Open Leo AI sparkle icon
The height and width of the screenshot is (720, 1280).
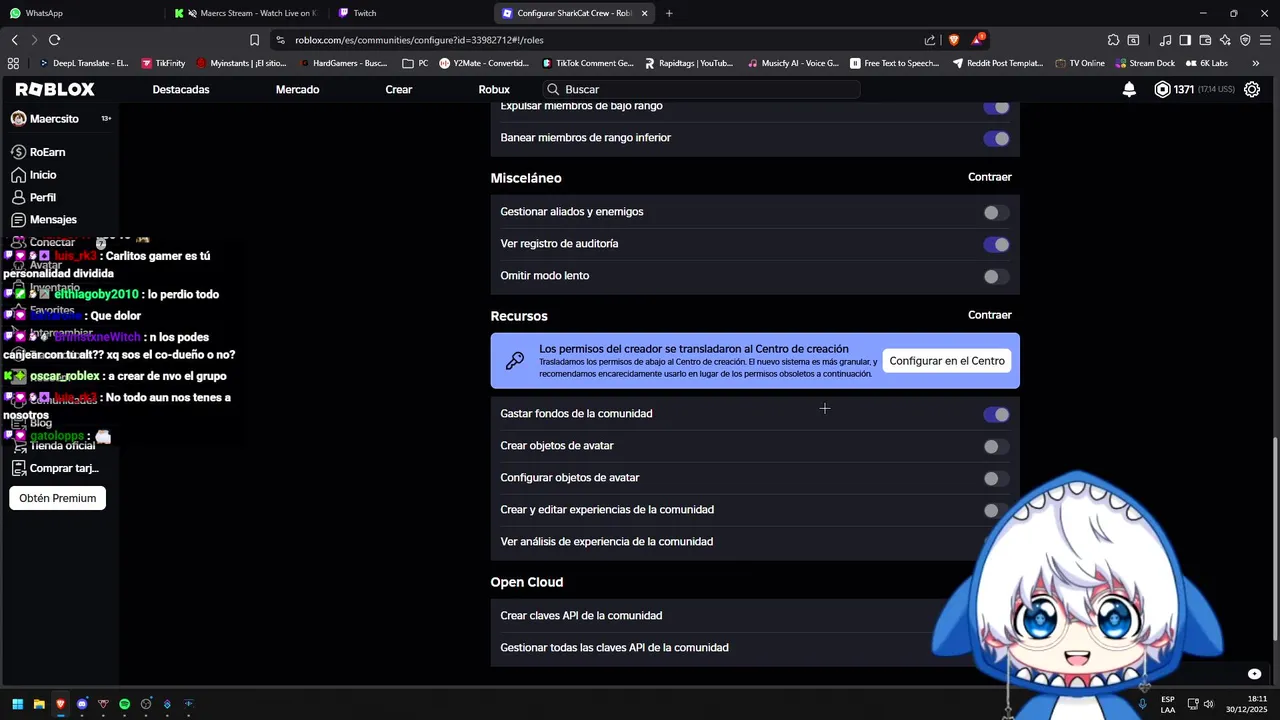coord(1225,40)
